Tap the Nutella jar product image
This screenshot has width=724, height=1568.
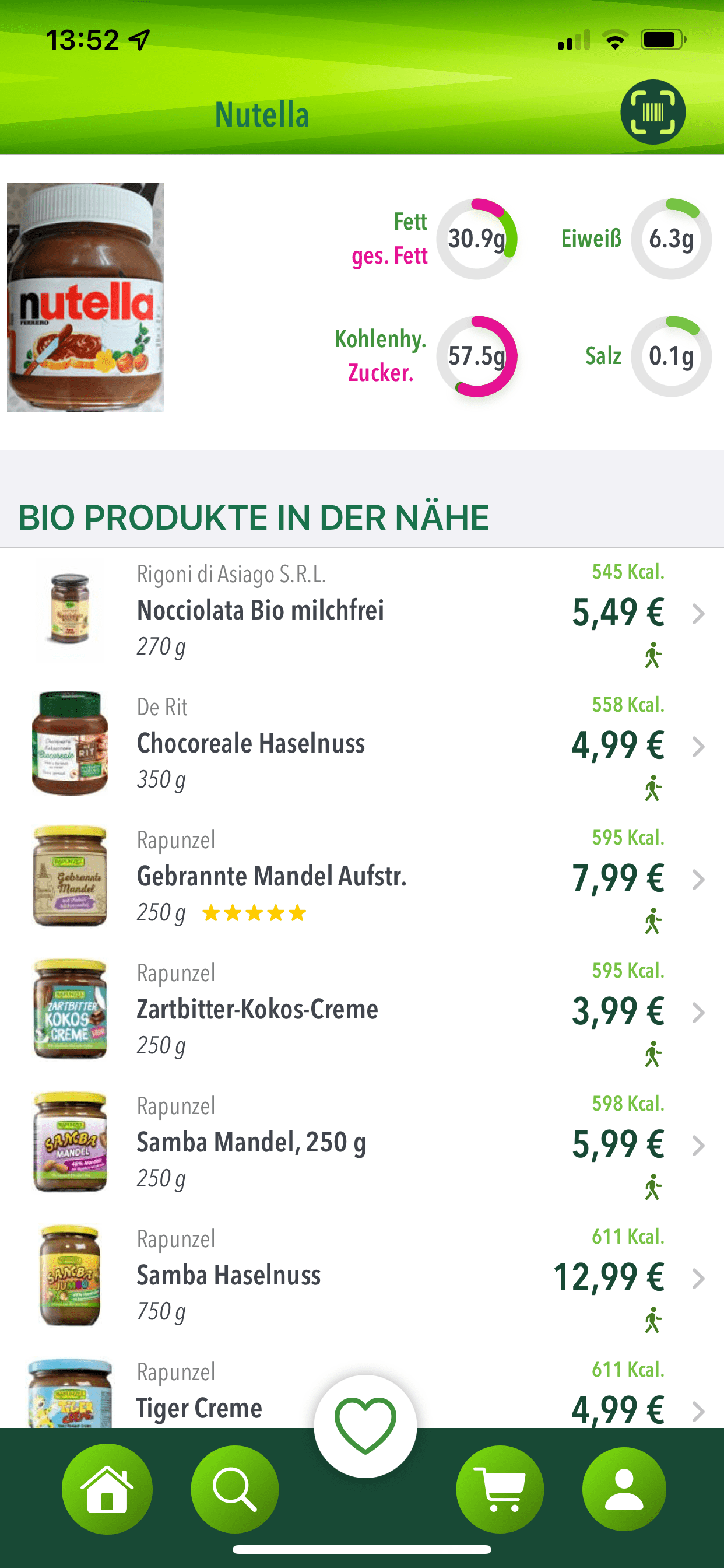coord(86,297)
